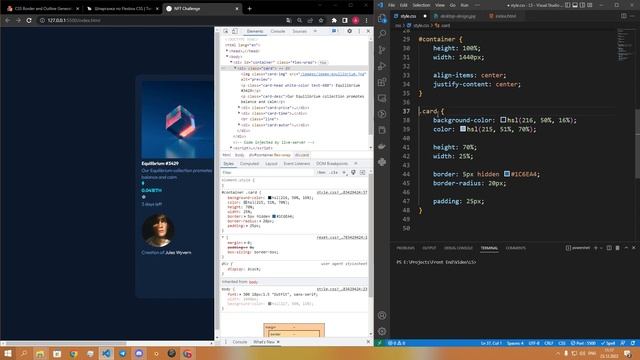Open VS Code Accounts menu icon

pos(382,315)
